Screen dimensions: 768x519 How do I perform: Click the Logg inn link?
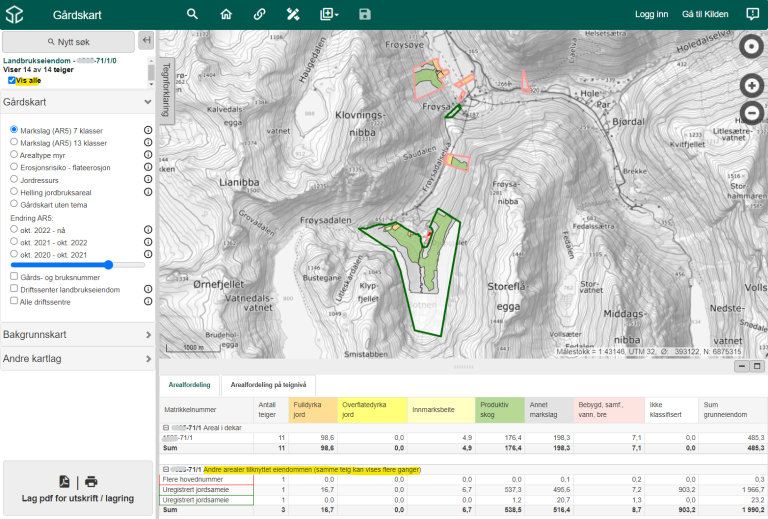pos(651,14)
